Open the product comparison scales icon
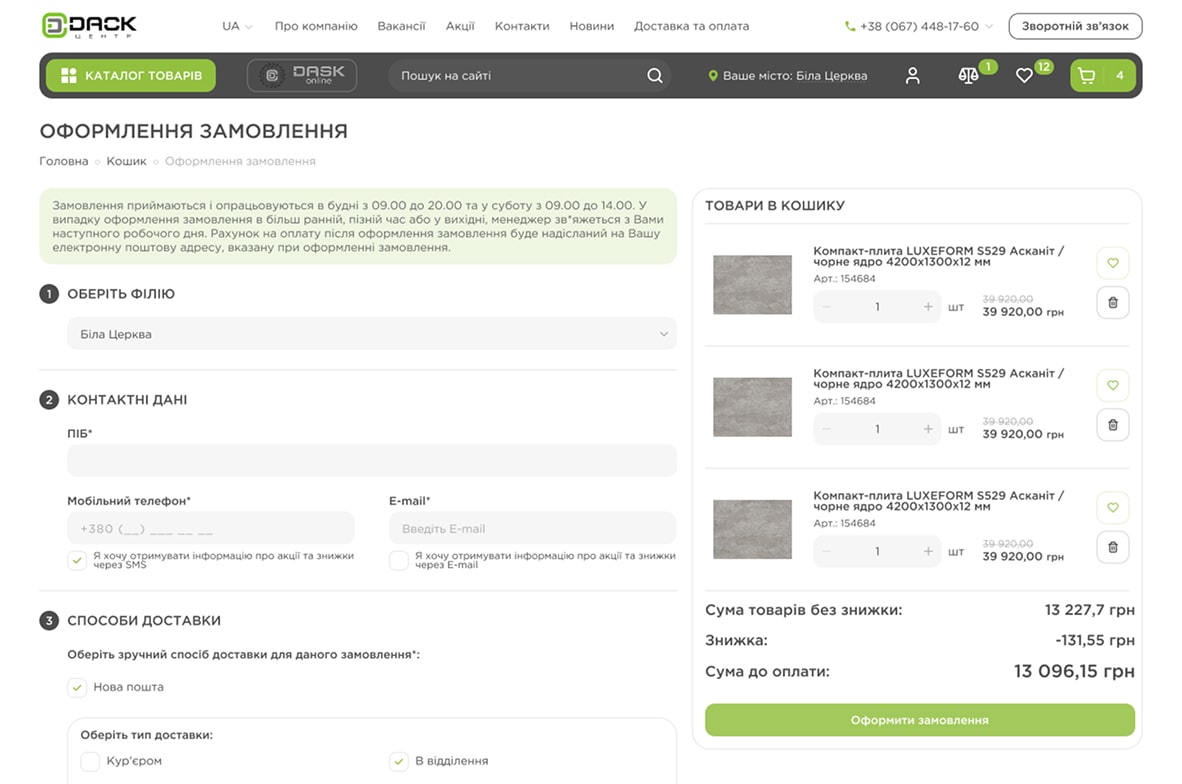Viewport: 1182px width, 784px height. (x=968, y=76)
